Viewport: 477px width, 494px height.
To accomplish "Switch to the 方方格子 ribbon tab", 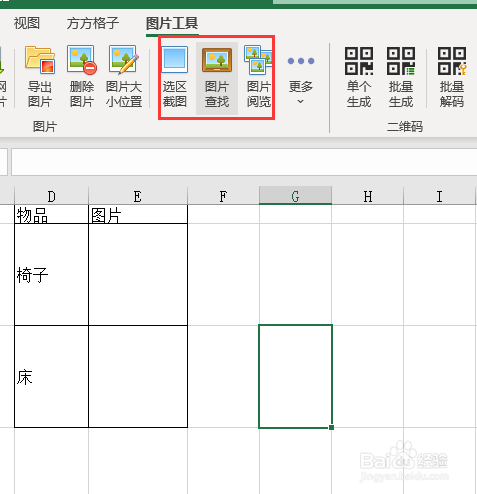I will pos(93,23).
